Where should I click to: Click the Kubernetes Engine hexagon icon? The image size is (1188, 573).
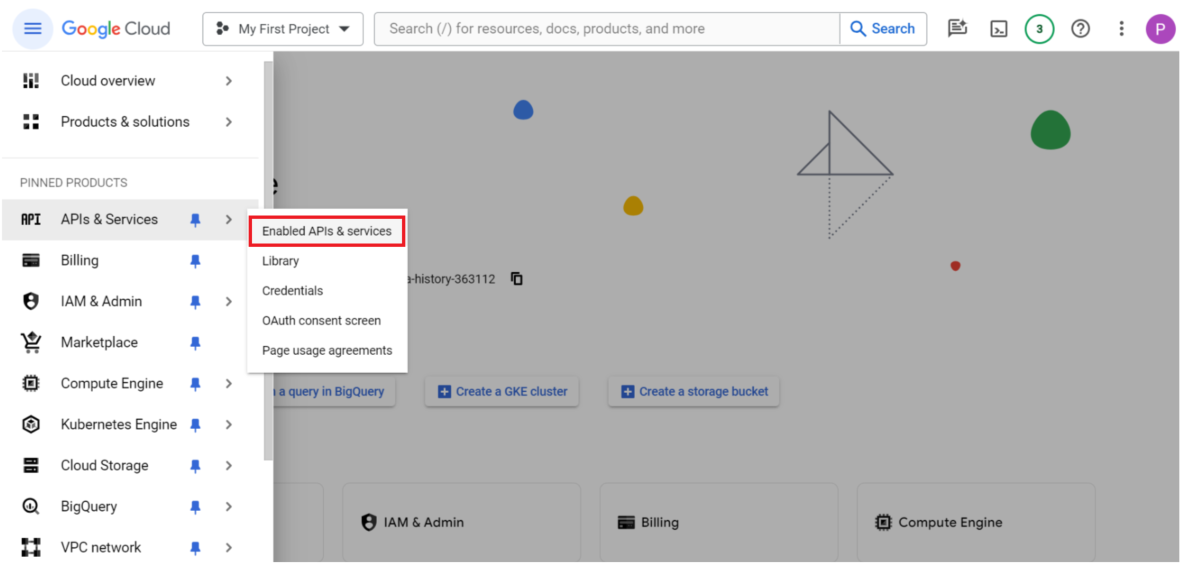(30, 424)
